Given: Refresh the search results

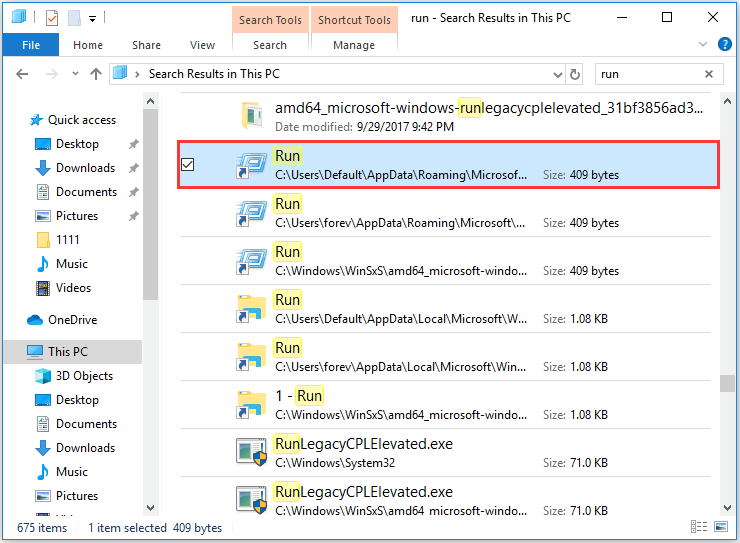Looking at the screenshot, I should (575, 75).
